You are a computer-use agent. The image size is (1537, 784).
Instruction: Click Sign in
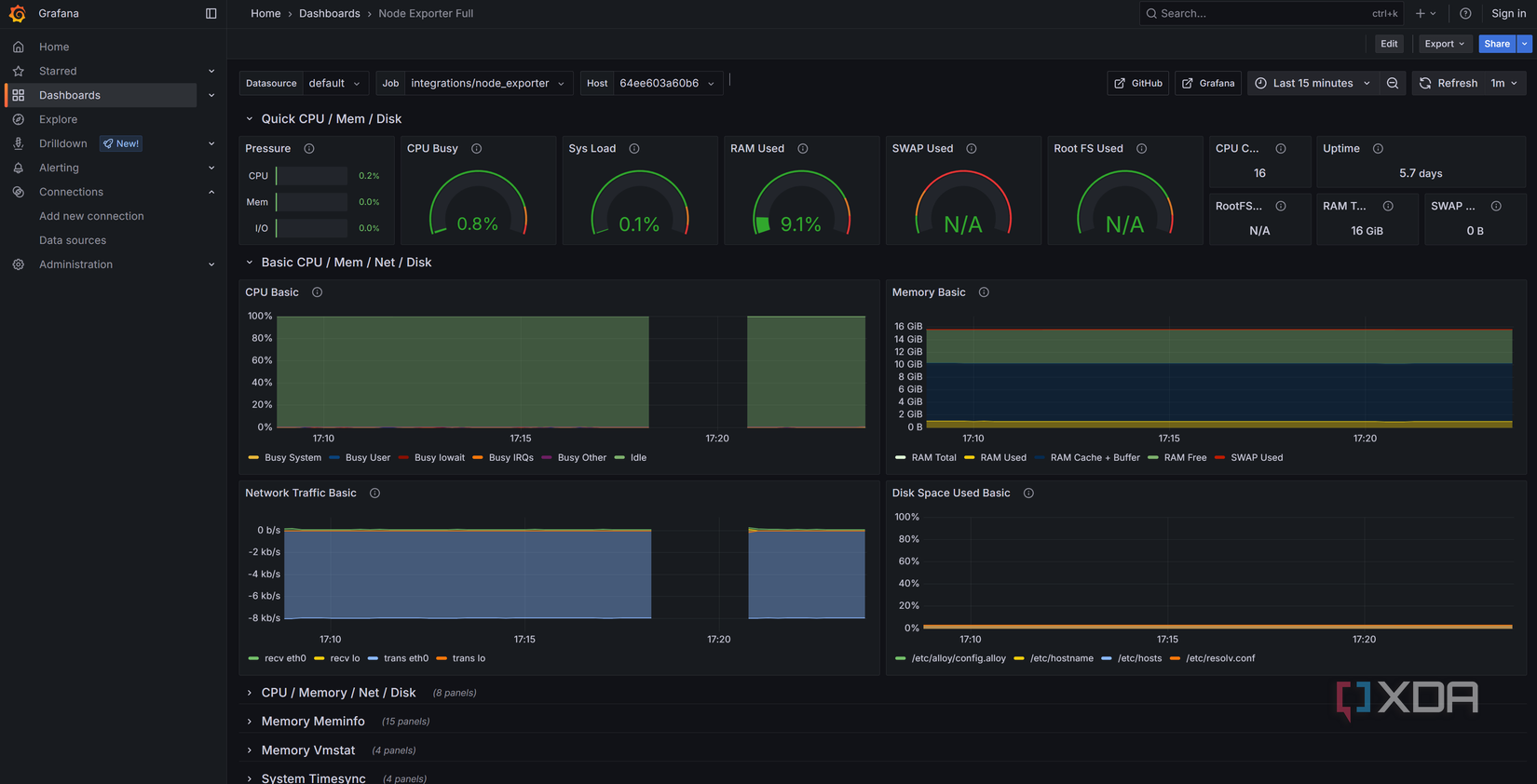[x=1508, y=13]
